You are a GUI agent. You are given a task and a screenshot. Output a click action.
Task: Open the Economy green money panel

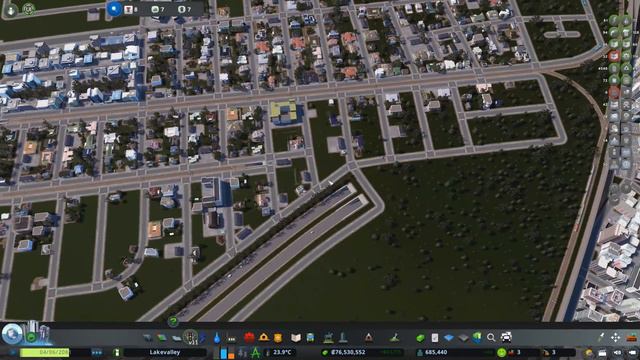tap(420, 338)
